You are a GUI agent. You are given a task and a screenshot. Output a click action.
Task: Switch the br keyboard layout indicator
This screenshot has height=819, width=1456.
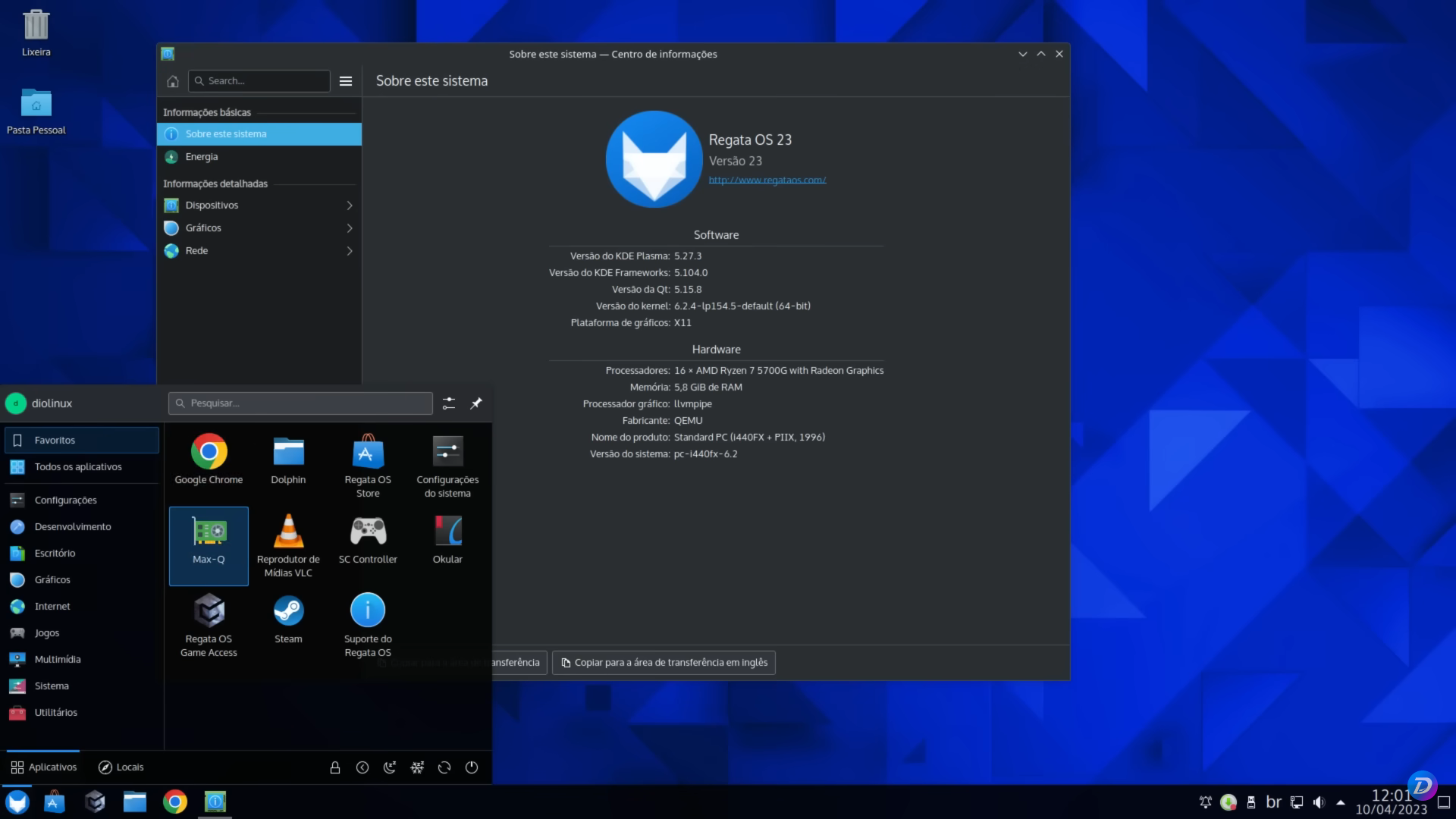click(1274, 802)
